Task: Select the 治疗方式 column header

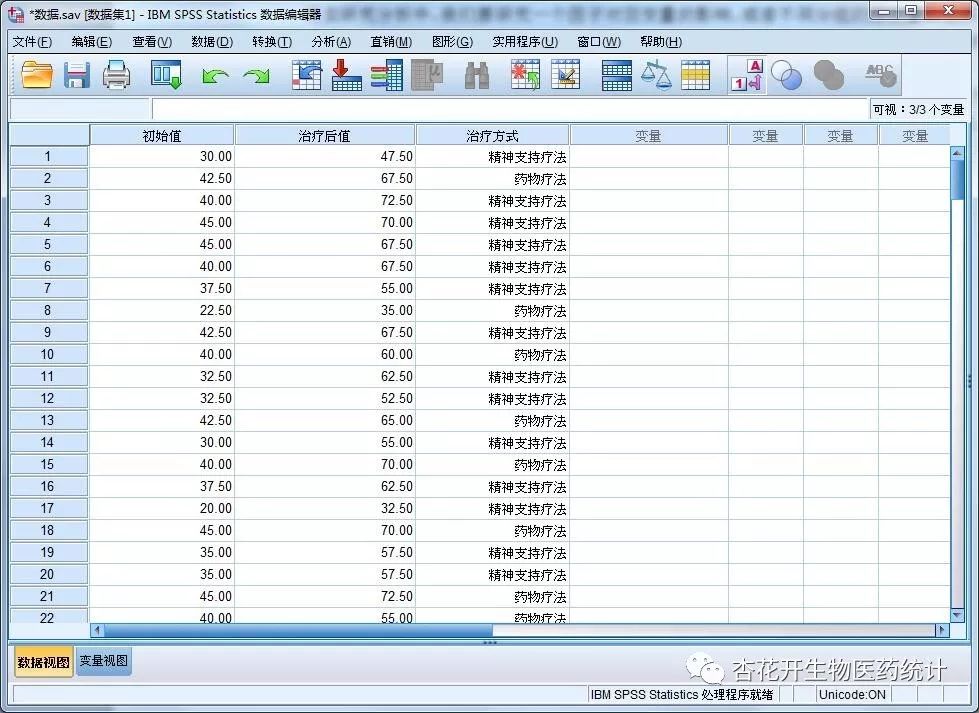Action: pyautogui.click(x=493, y=135)
